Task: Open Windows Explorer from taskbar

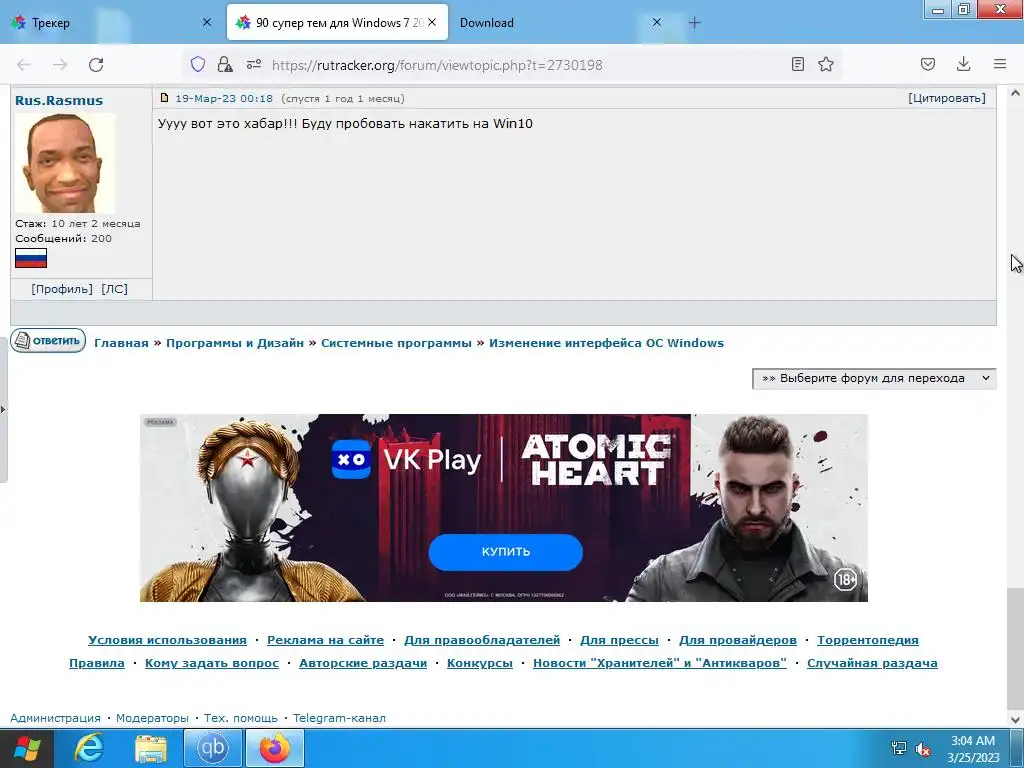Action: pyautogui.click(x=151, y=748)
